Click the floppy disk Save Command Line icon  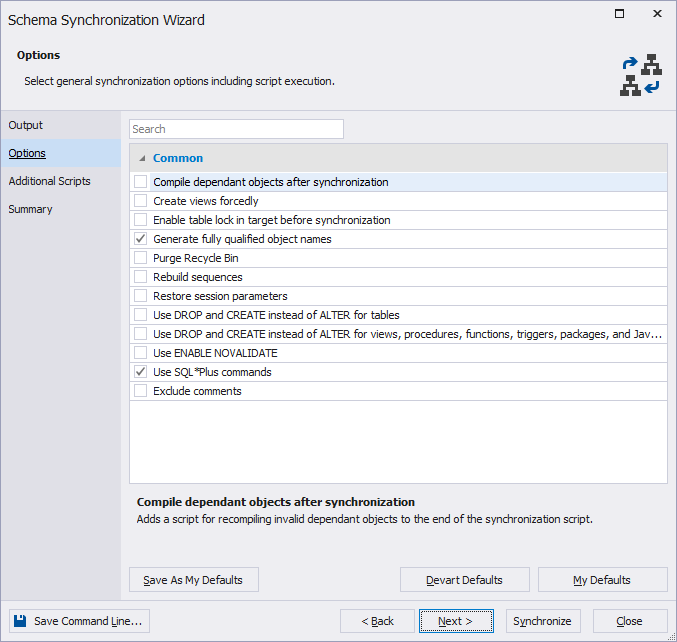click(20, 621)
